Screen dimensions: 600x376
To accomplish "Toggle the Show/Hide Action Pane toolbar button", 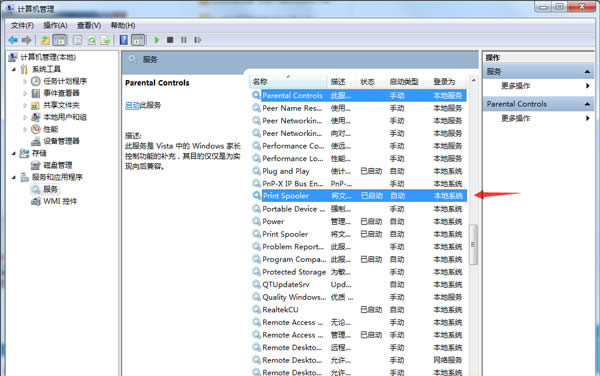I will pyautogui.click(x=138, y=40).
